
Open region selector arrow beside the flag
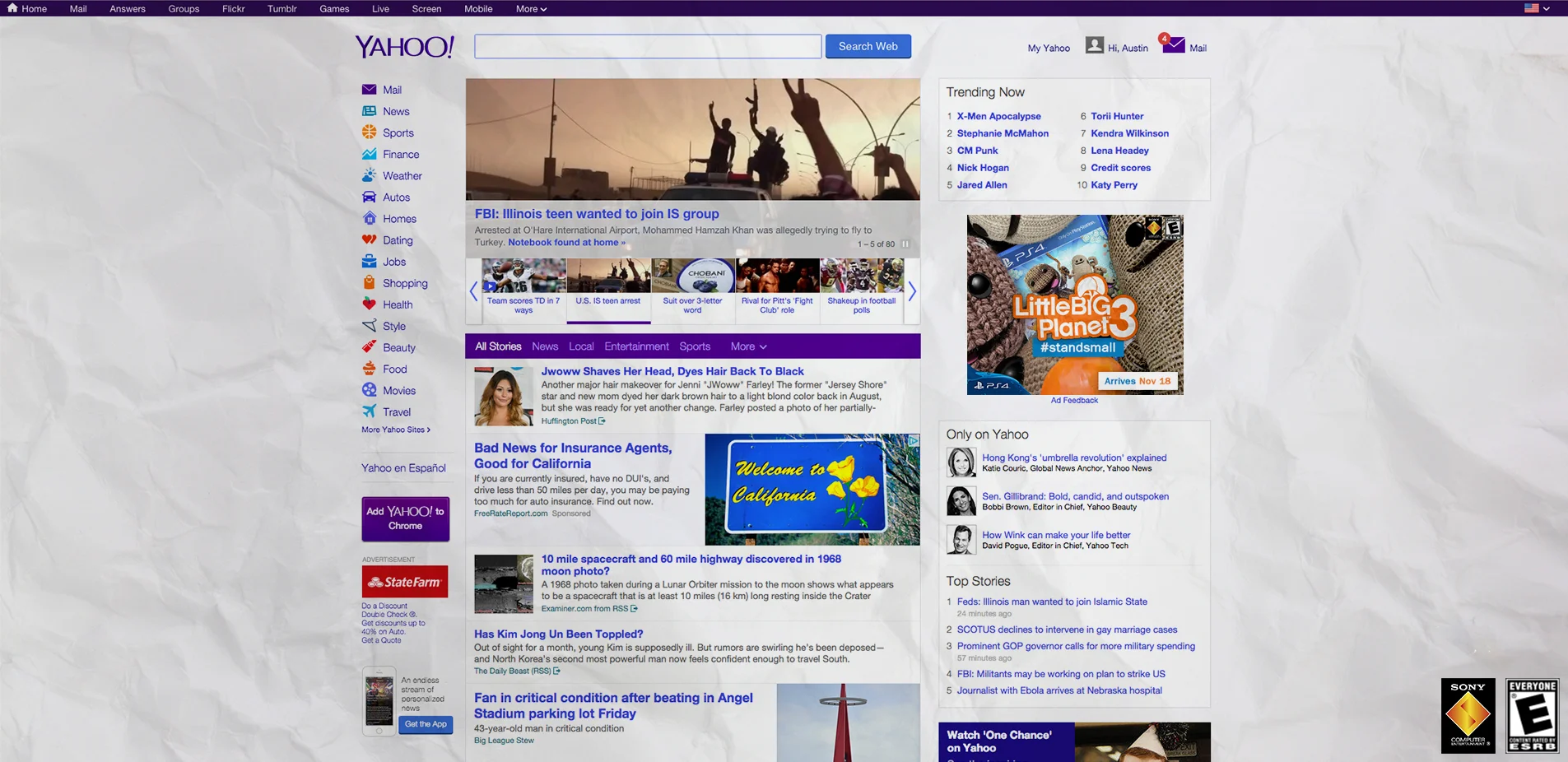1547,8
